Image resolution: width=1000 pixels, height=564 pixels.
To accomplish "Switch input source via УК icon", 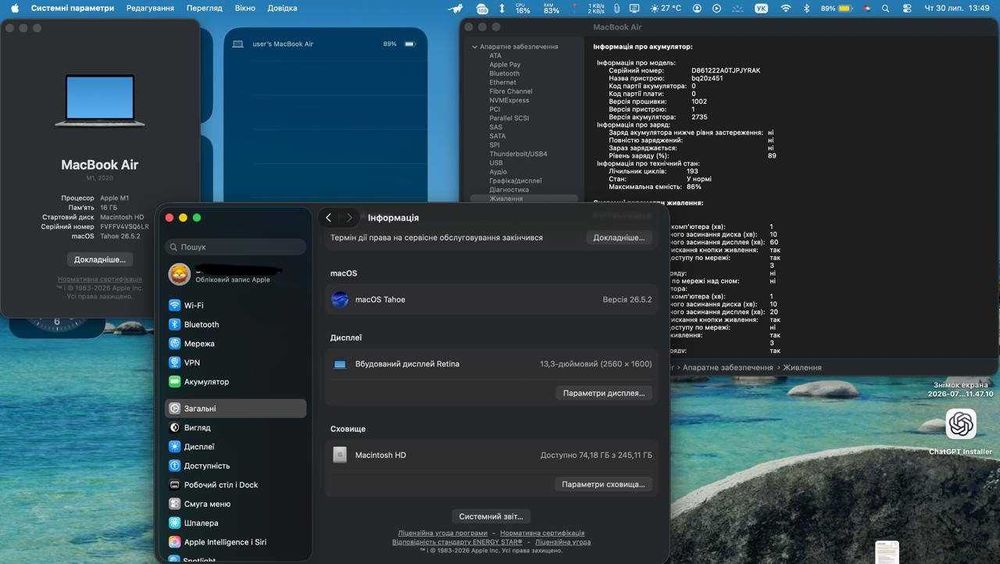I will [761, 8].
